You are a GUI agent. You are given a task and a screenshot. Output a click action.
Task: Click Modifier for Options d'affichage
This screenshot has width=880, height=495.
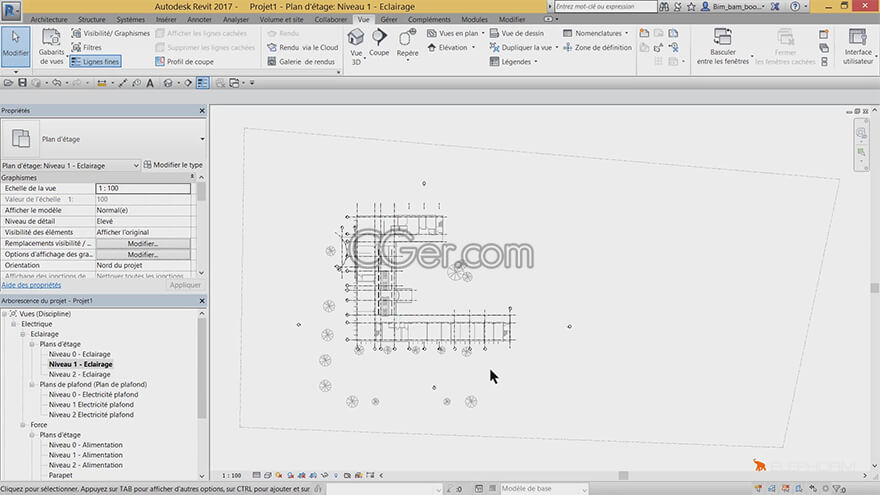[x=143, y=255]
